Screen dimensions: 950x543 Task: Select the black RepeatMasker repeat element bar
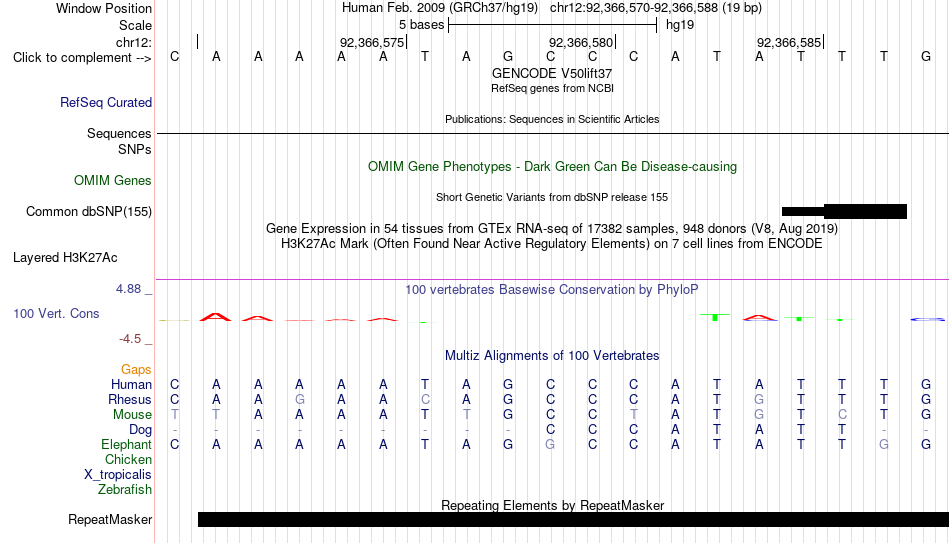pyautogui.click(x=574, y=519)
